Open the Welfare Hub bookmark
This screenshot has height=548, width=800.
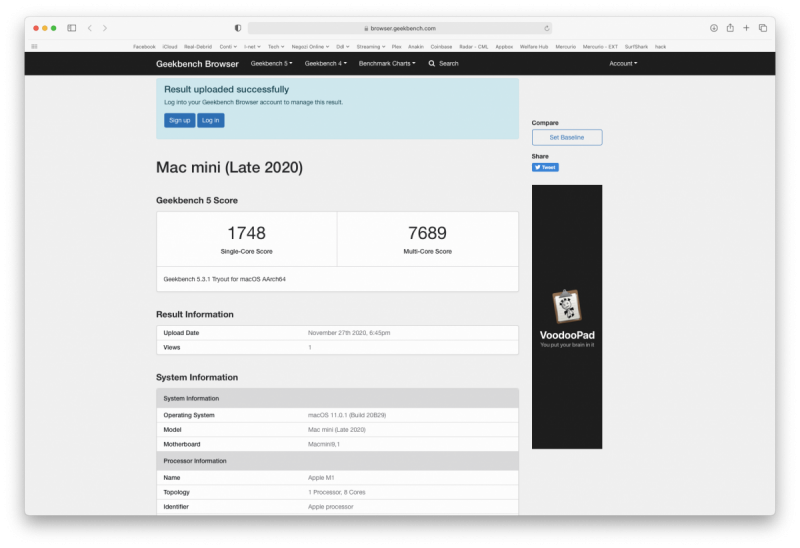coord(534,46)
